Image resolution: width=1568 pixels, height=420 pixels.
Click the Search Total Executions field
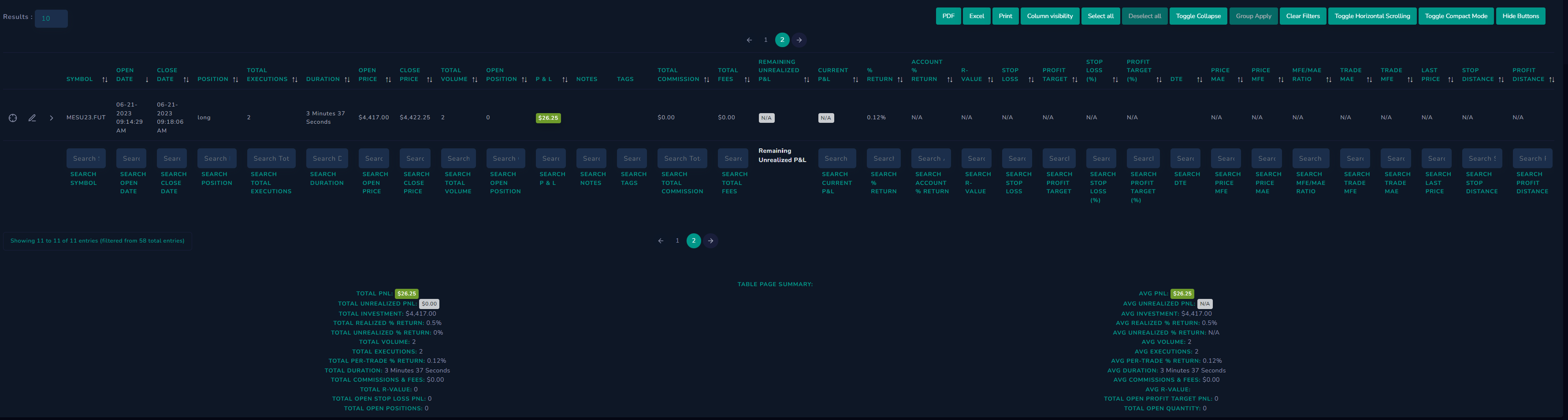click(x=271, y=158)
